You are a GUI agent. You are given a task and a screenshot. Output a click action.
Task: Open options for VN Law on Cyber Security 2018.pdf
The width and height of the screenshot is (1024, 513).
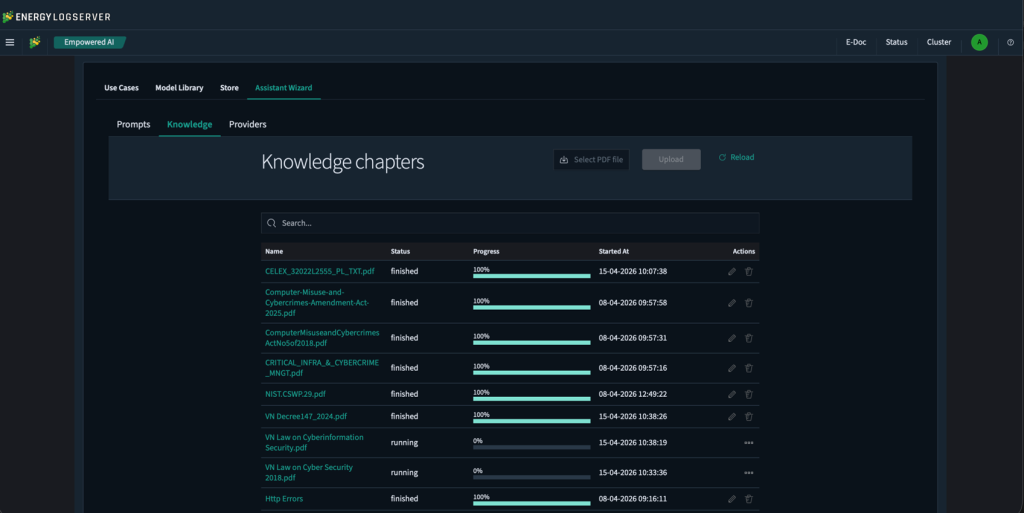748,473
